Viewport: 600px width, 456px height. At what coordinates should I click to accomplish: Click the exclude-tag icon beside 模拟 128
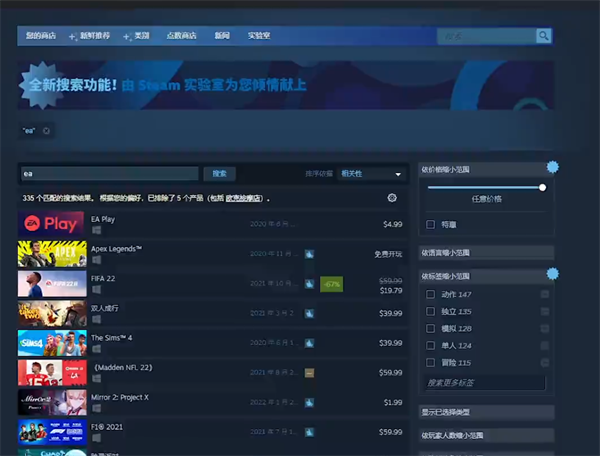click(x=545, y=329)
